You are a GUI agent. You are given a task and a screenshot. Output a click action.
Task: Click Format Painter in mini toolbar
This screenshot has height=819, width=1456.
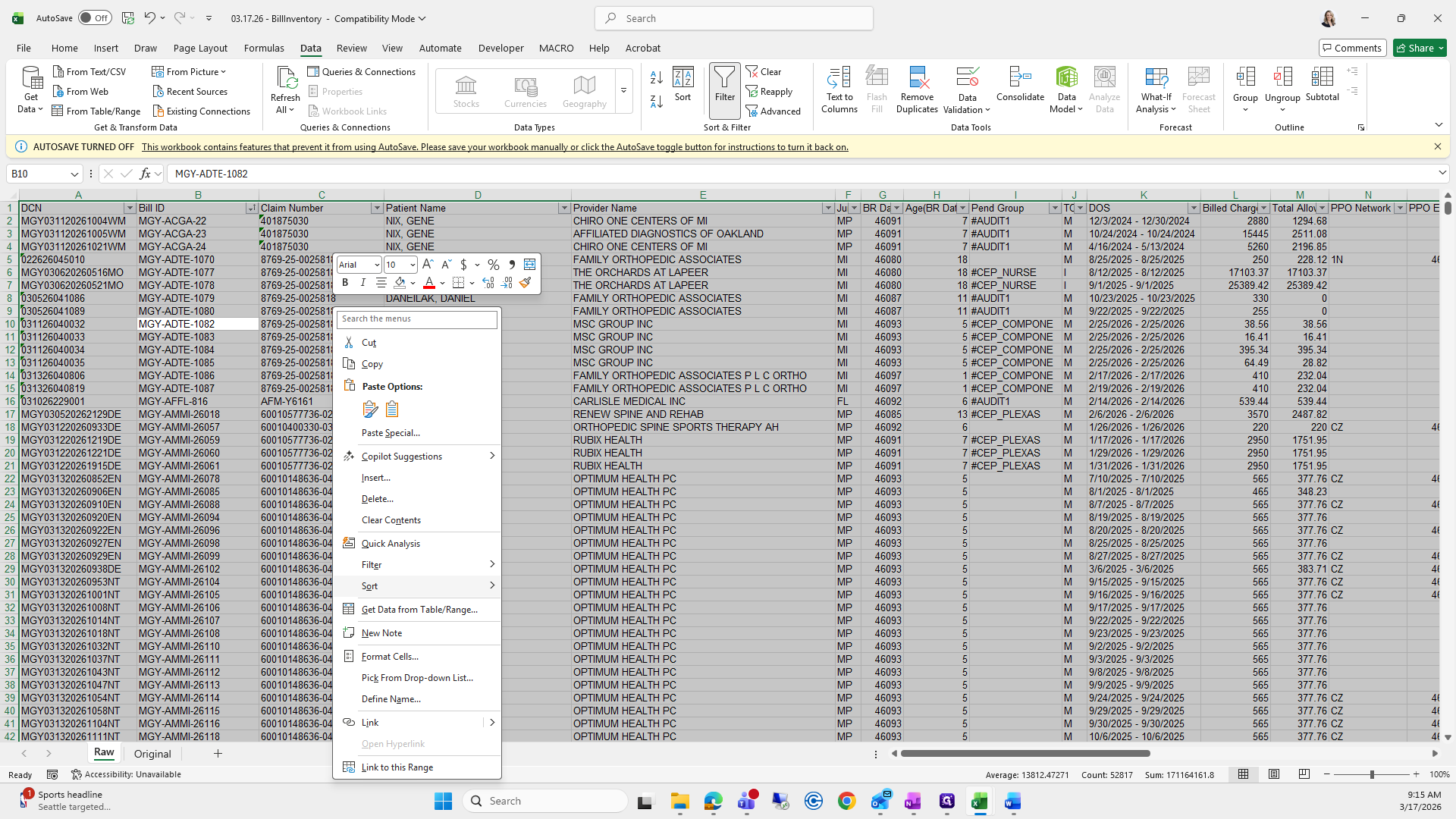[526, 283]
